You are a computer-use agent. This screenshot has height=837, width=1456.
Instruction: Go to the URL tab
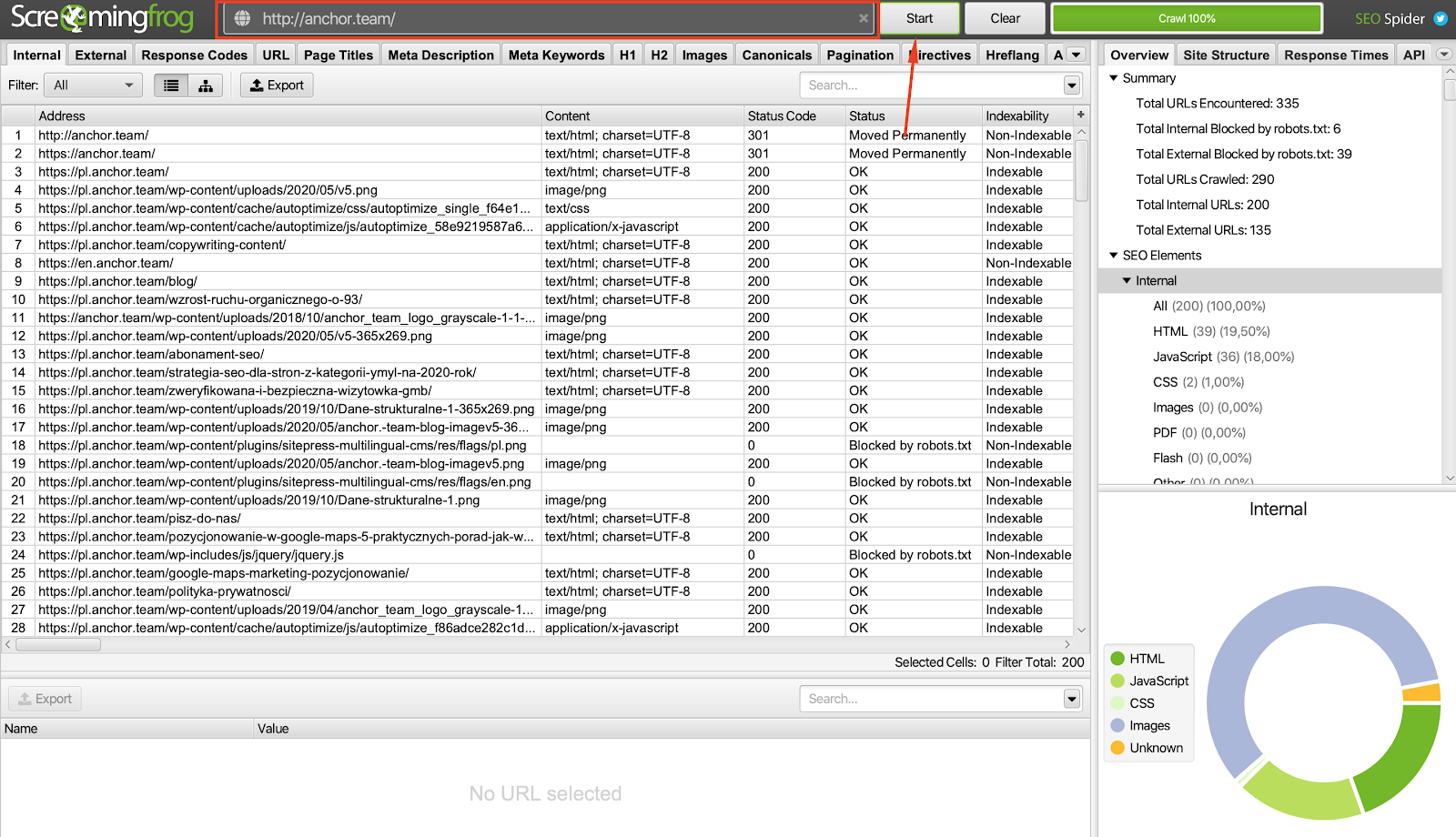[276, 55]
